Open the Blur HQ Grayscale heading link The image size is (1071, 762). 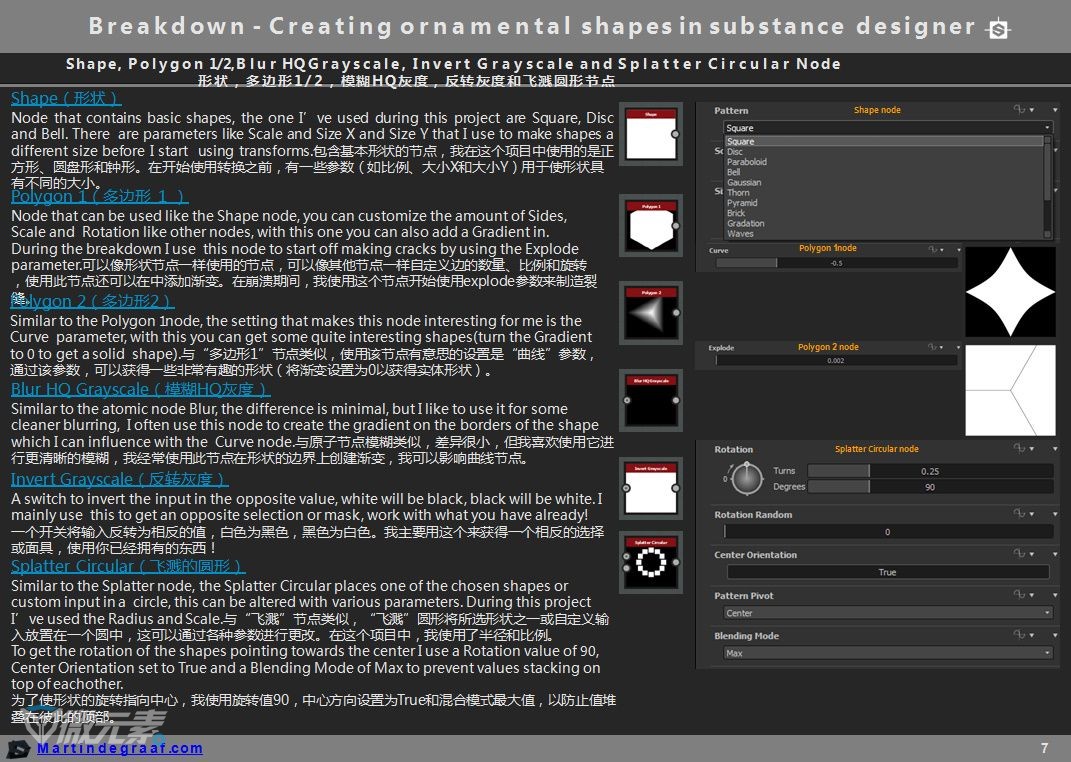140,389
